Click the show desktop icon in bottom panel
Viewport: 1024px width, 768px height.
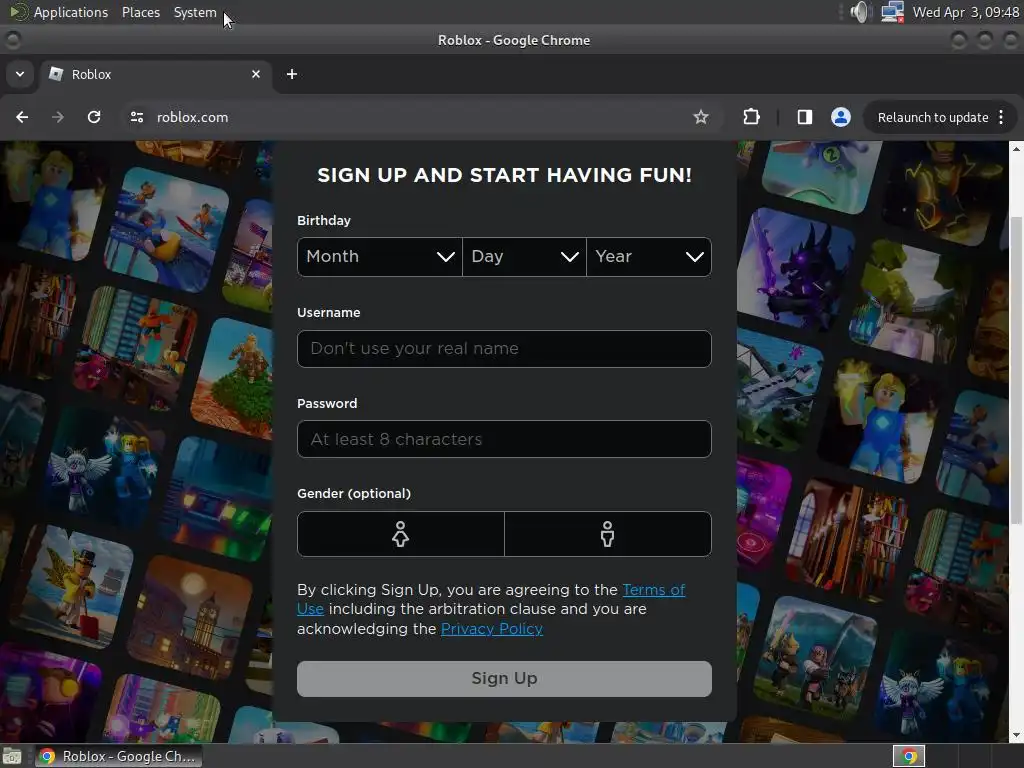[x=12, y=756]
